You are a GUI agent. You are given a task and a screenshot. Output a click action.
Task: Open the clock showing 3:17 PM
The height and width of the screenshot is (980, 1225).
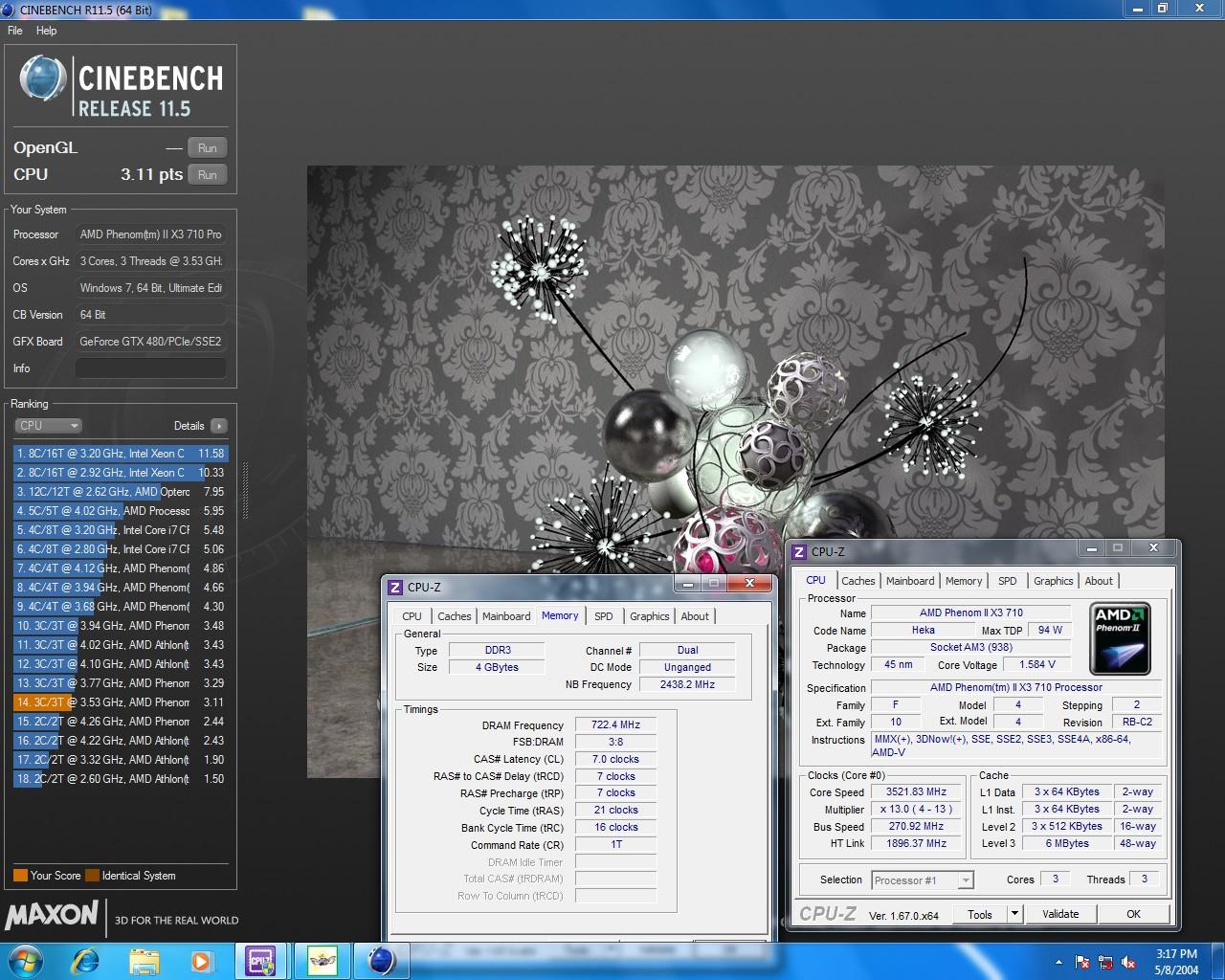(x=1176, y=962)
